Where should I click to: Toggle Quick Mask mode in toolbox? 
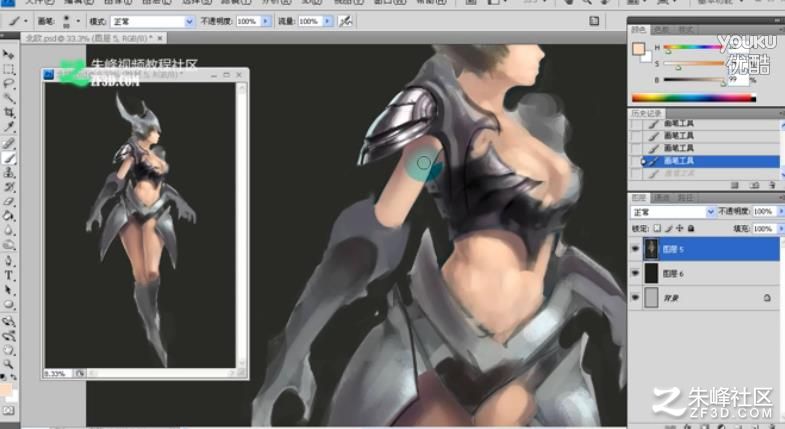(8, 410)
